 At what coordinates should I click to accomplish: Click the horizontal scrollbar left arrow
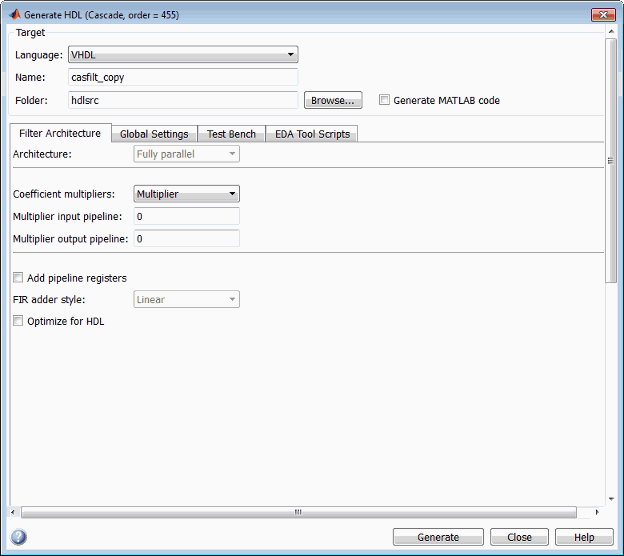[x=13, y=512]
